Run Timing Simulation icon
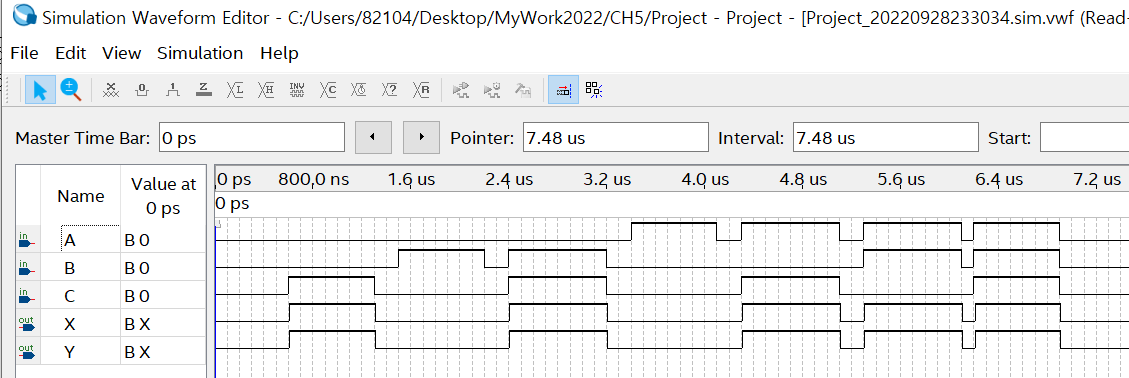The width and height of the screenshot is (1129, 378). point(492,90)
